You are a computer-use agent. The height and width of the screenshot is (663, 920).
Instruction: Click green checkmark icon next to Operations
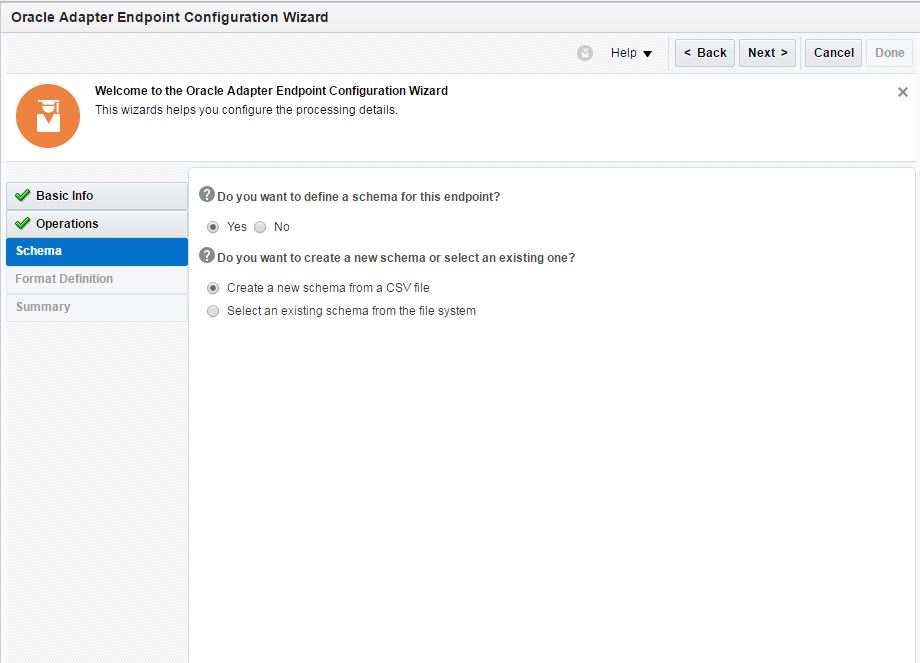click(23, 224)
